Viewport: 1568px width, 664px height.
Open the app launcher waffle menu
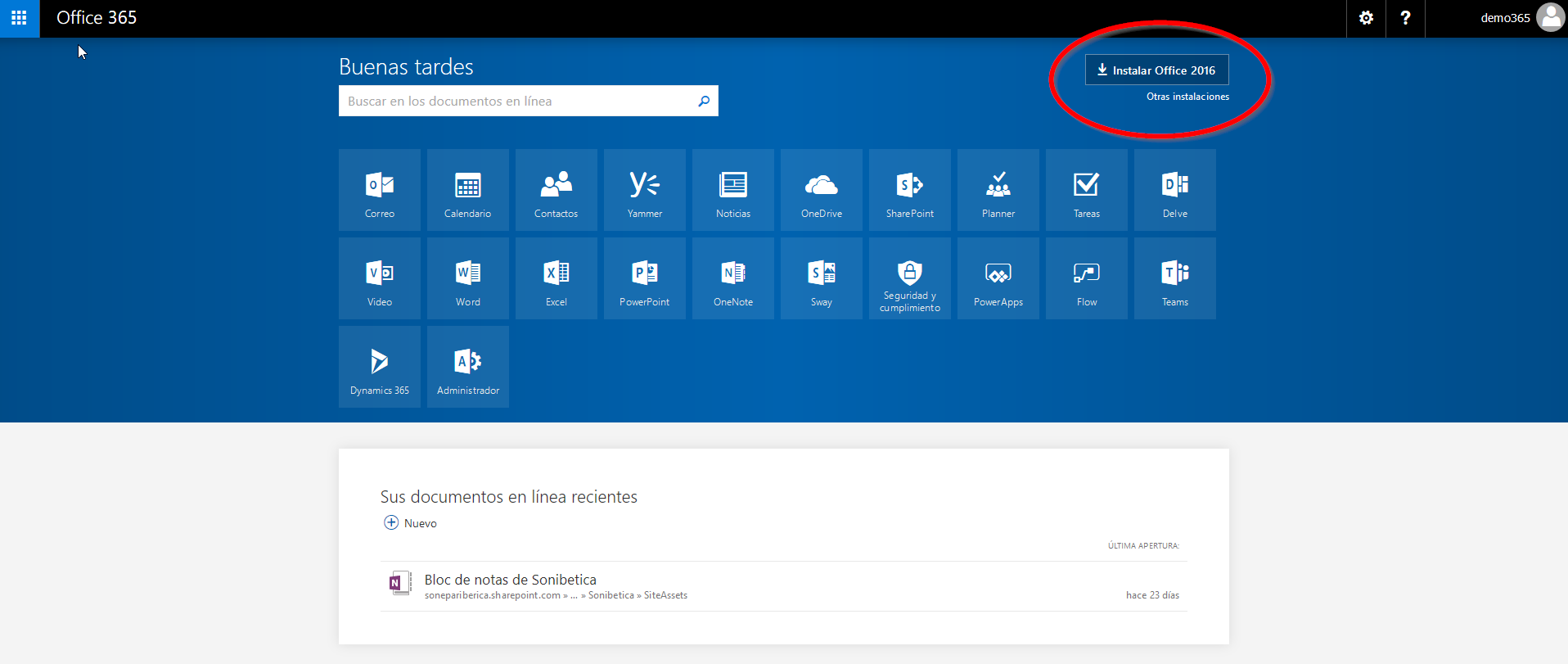(19, 18)
